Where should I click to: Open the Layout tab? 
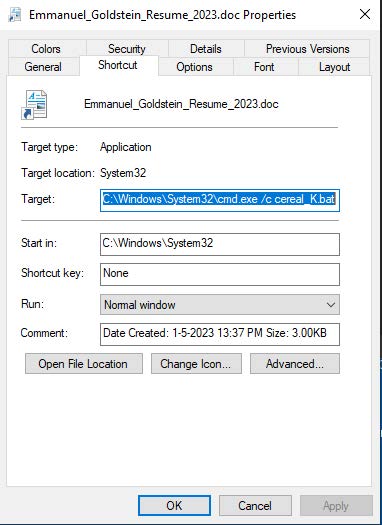(x=334, y=67)
